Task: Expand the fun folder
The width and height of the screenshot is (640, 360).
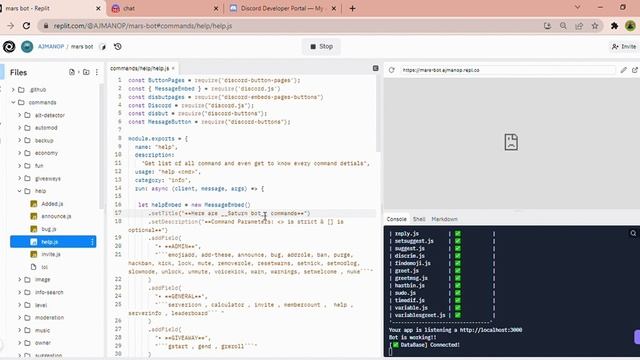Action: (19, 166)
